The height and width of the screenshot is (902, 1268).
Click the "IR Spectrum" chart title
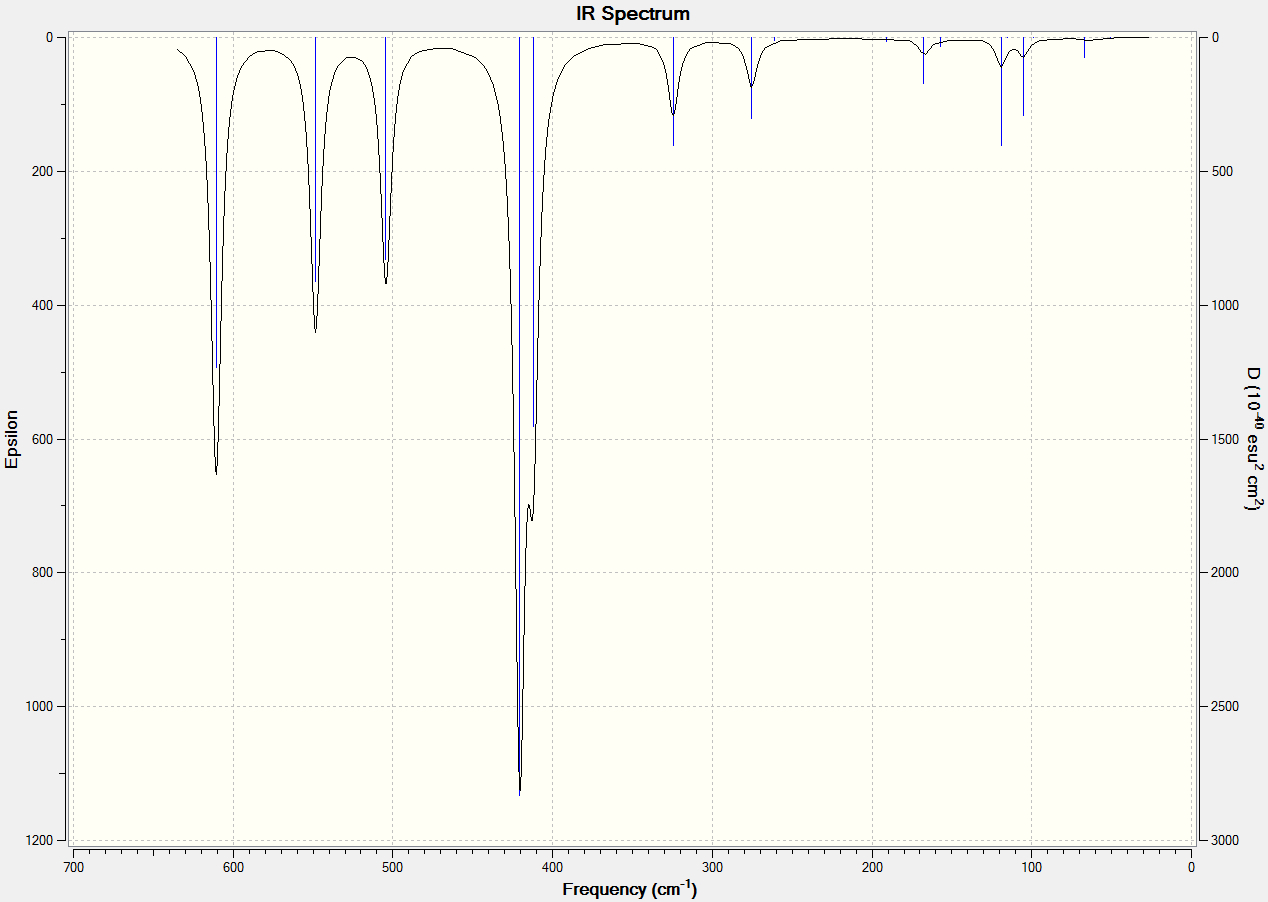coord(633,14)
